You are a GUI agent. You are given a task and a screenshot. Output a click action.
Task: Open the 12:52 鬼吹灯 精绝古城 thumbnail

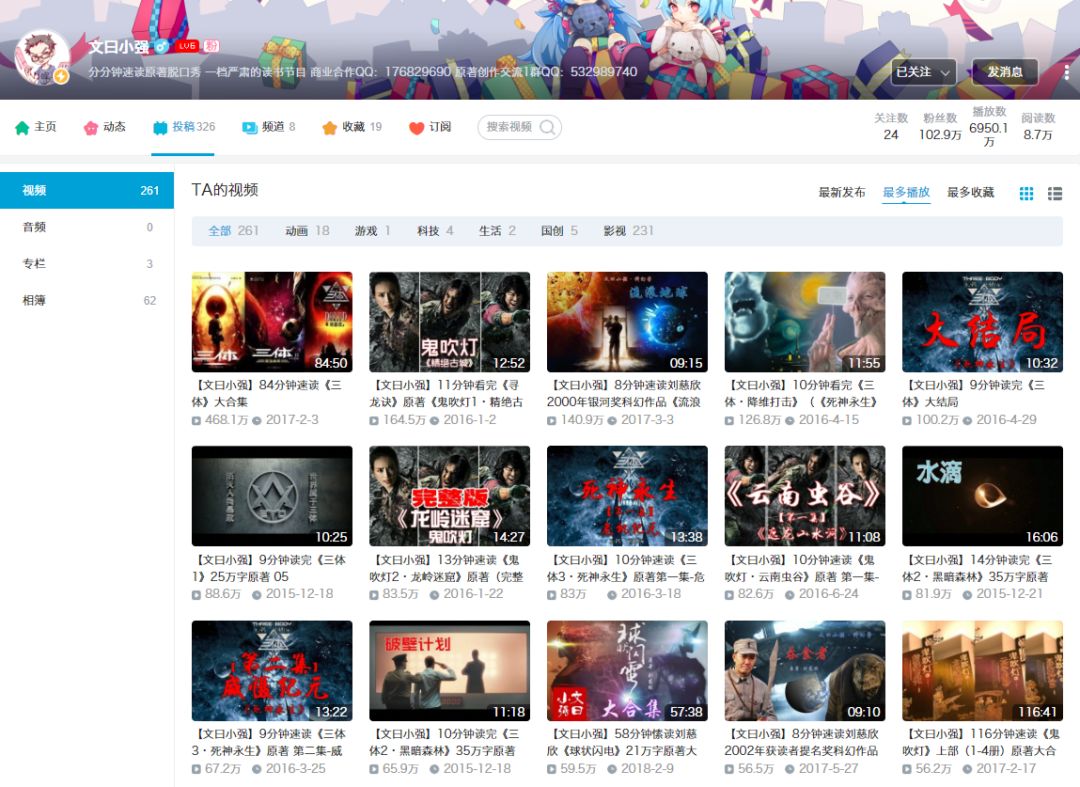pos(450,322)
